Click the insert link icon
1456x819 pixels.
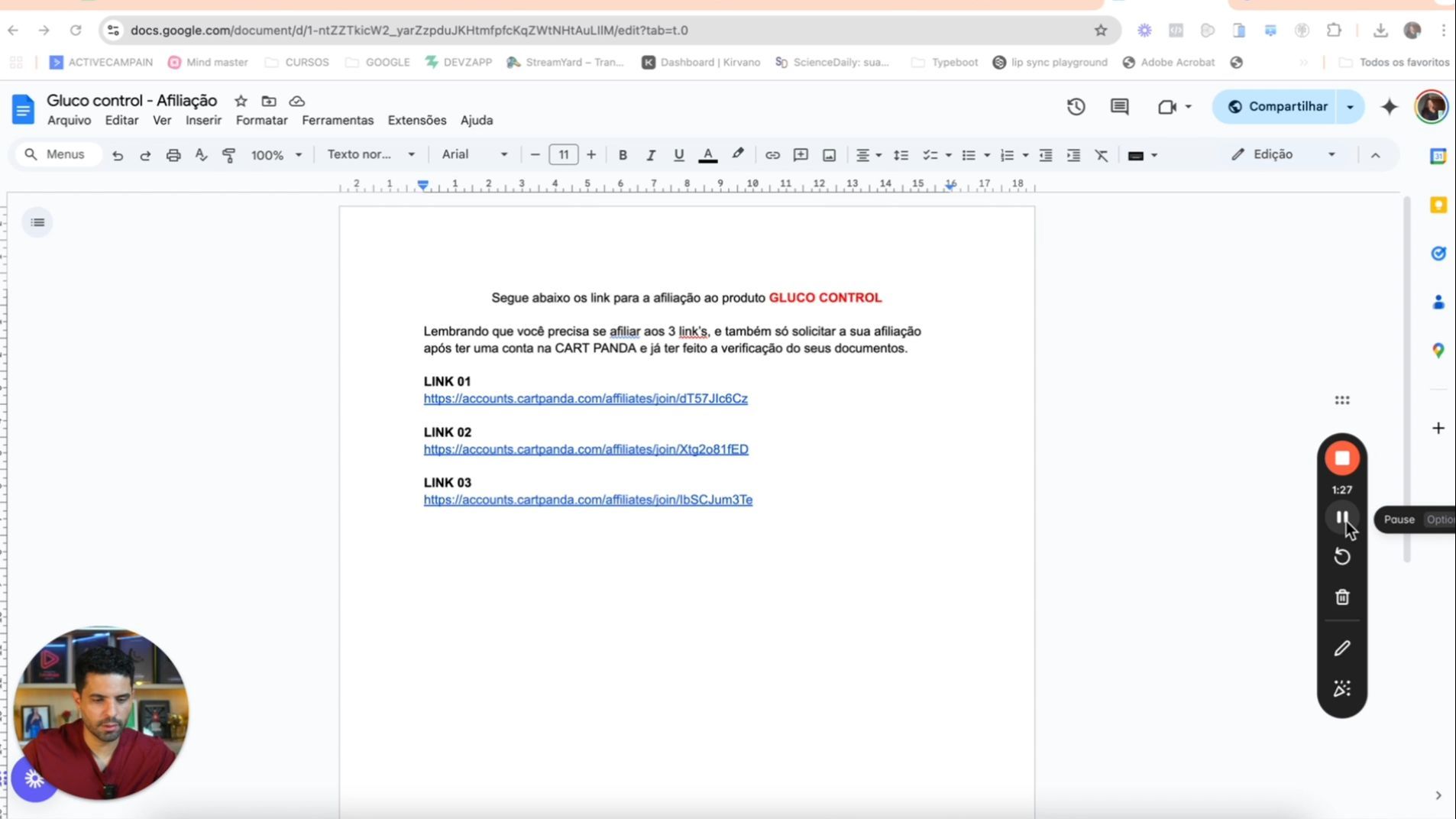point(772,155)
